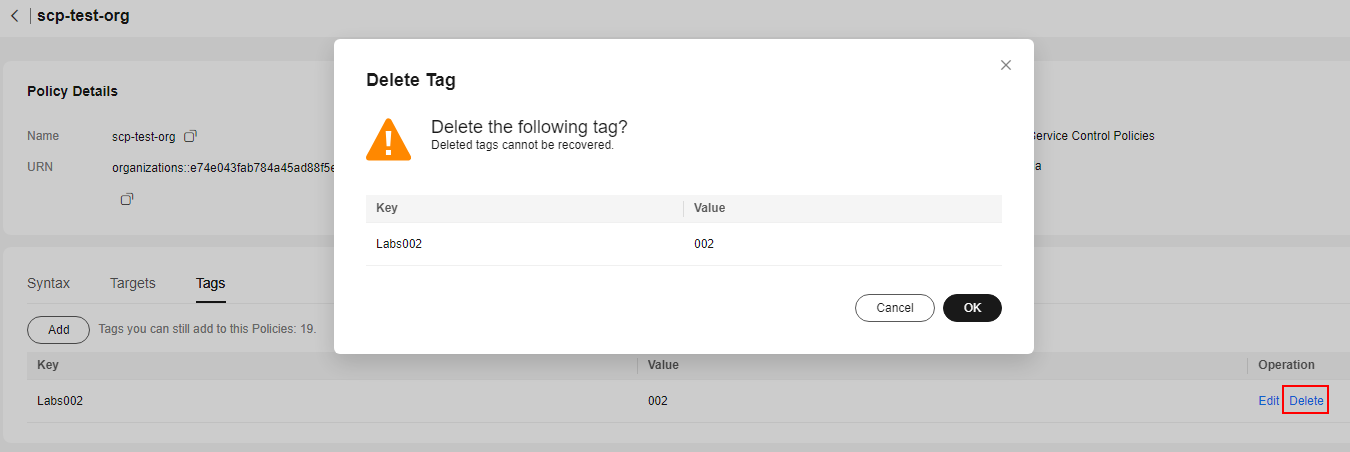Screen dimensions: 1350x452
Task: Add a new tag to the policy
Action: pos(59,329)
